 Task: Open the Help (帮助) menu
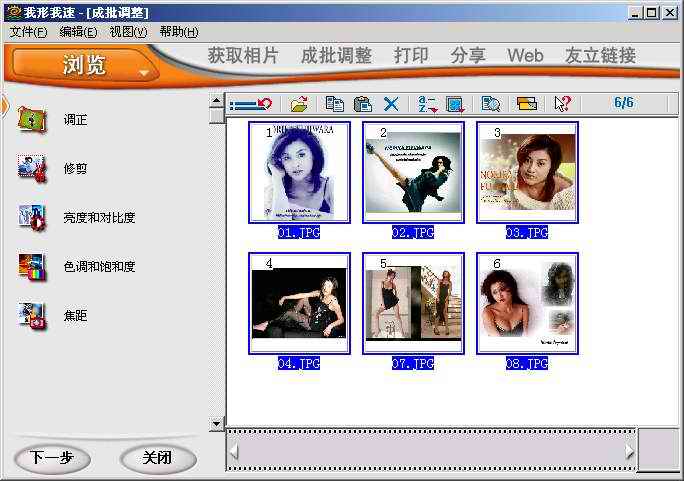coord(179,32)
